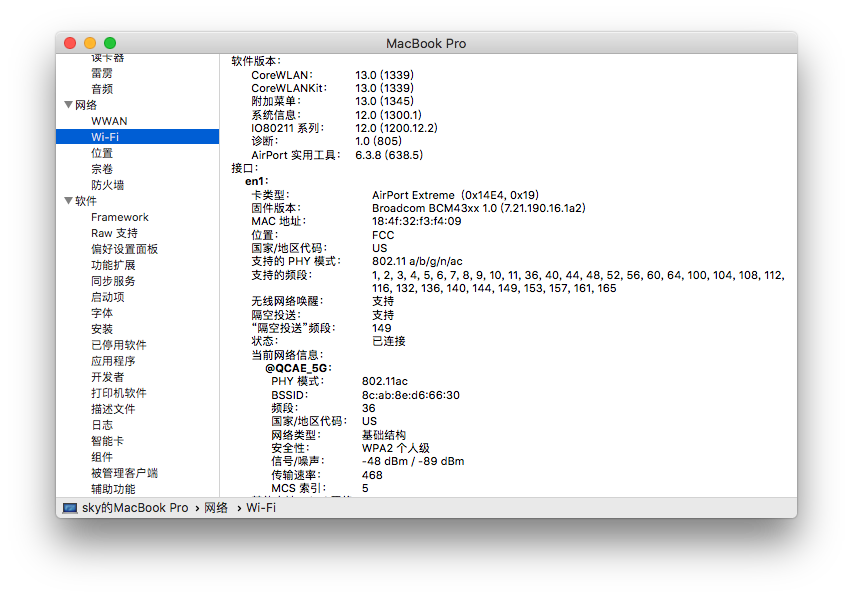
Task: Open 辅助功能 item
Action: tap(113, 489)
